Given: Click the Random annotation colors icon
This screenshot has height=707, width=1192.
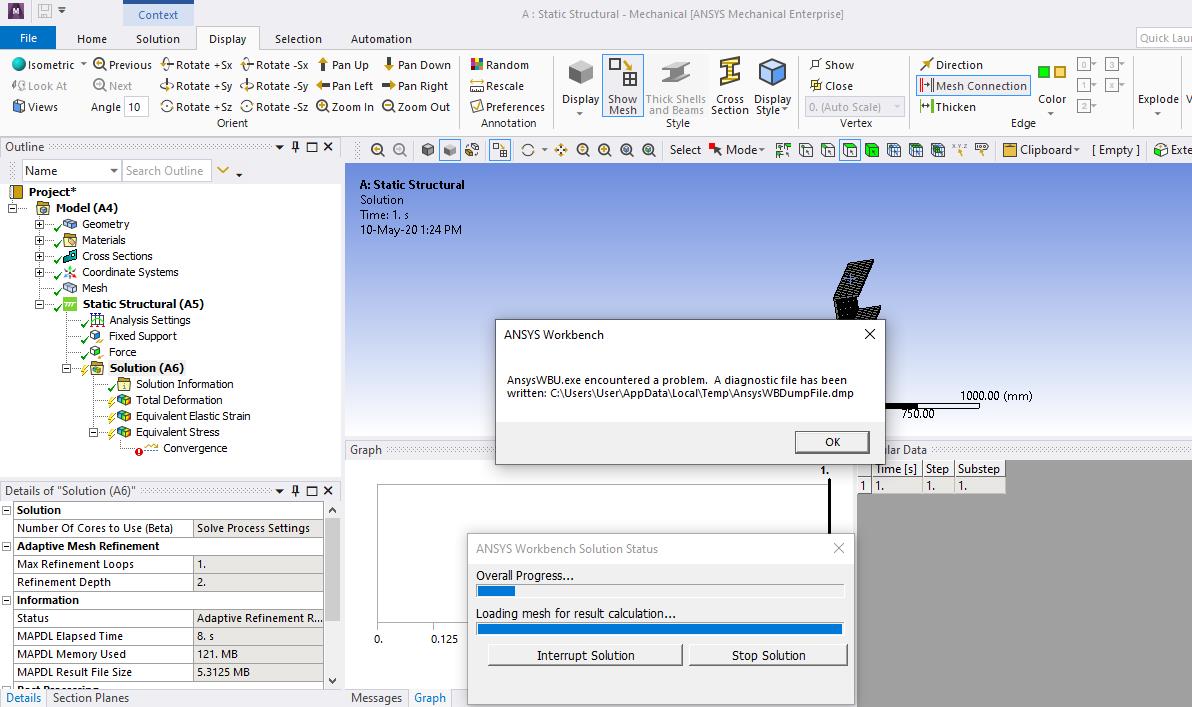Looking at the screenshot, I should click(477, 65).
